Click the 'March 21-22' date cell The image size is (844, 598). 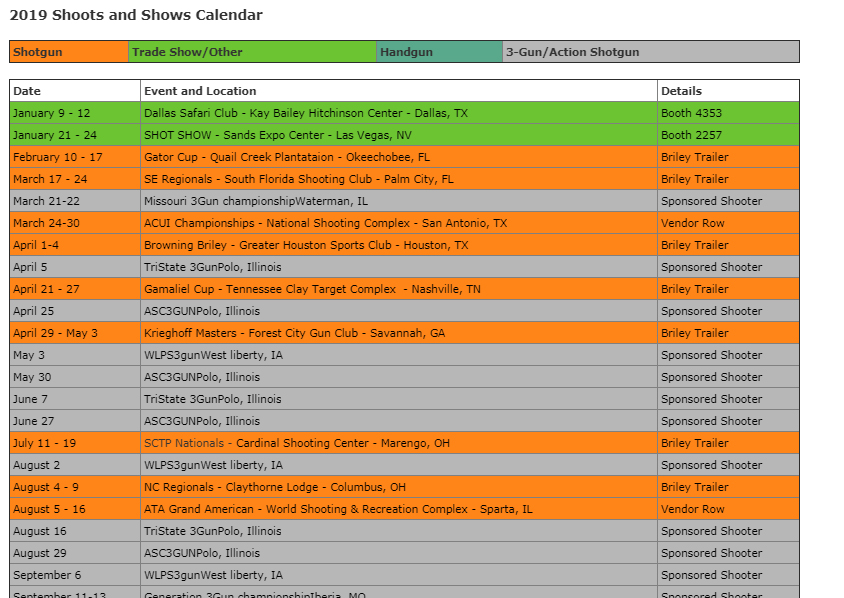[75, 201]
